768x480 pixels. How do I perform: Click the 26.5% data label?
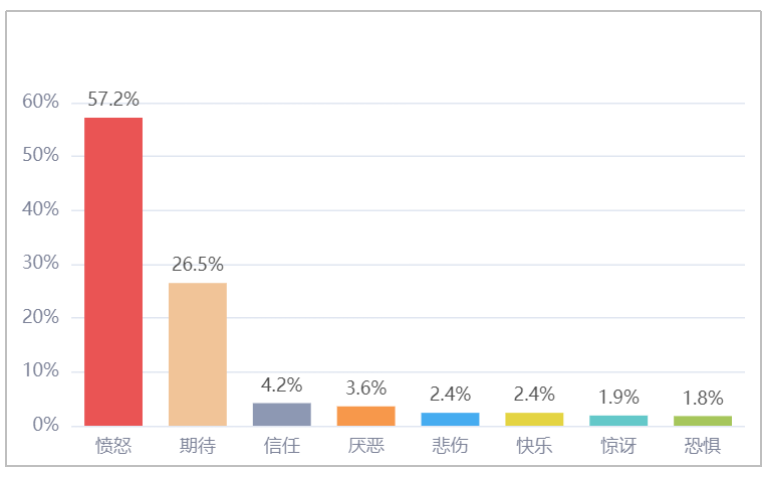(197, 264)
